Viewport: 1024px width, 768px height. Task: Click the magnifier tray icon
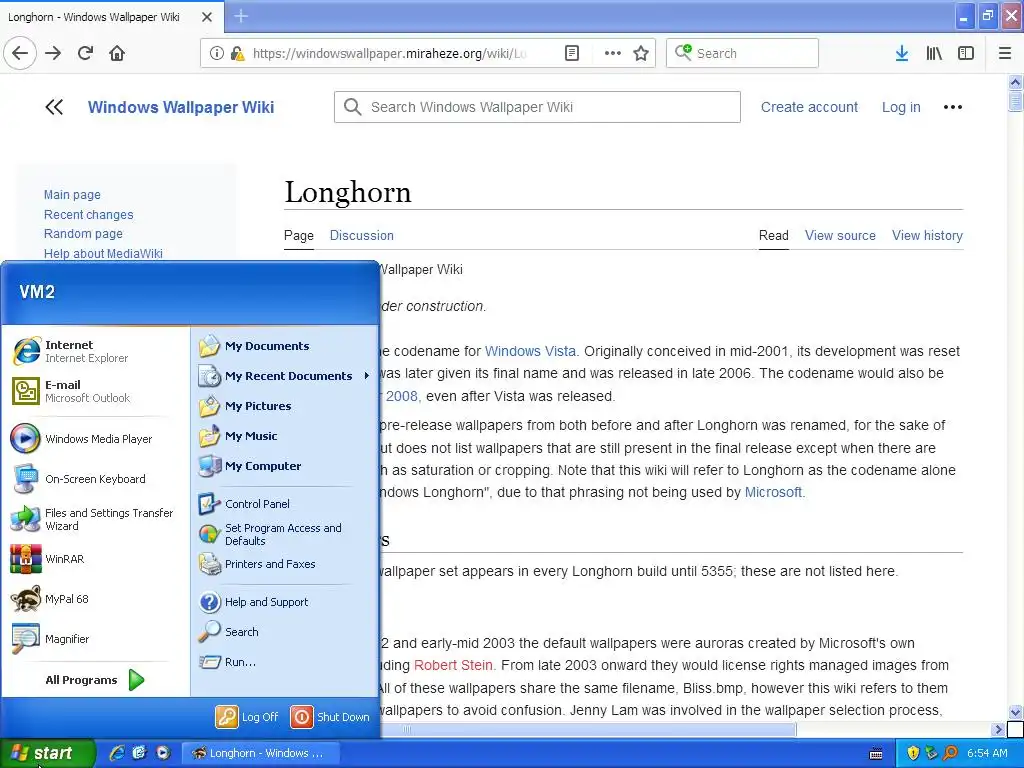(950, 753)
